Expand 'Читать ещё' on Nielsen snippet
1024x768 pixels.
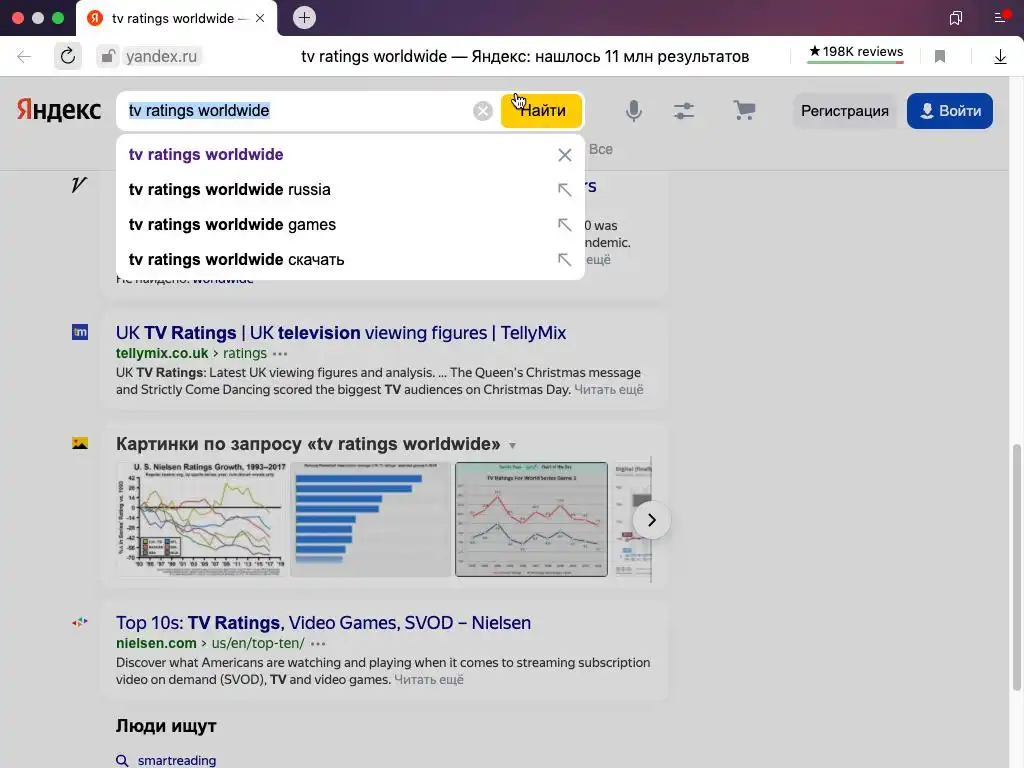point(429,680)
